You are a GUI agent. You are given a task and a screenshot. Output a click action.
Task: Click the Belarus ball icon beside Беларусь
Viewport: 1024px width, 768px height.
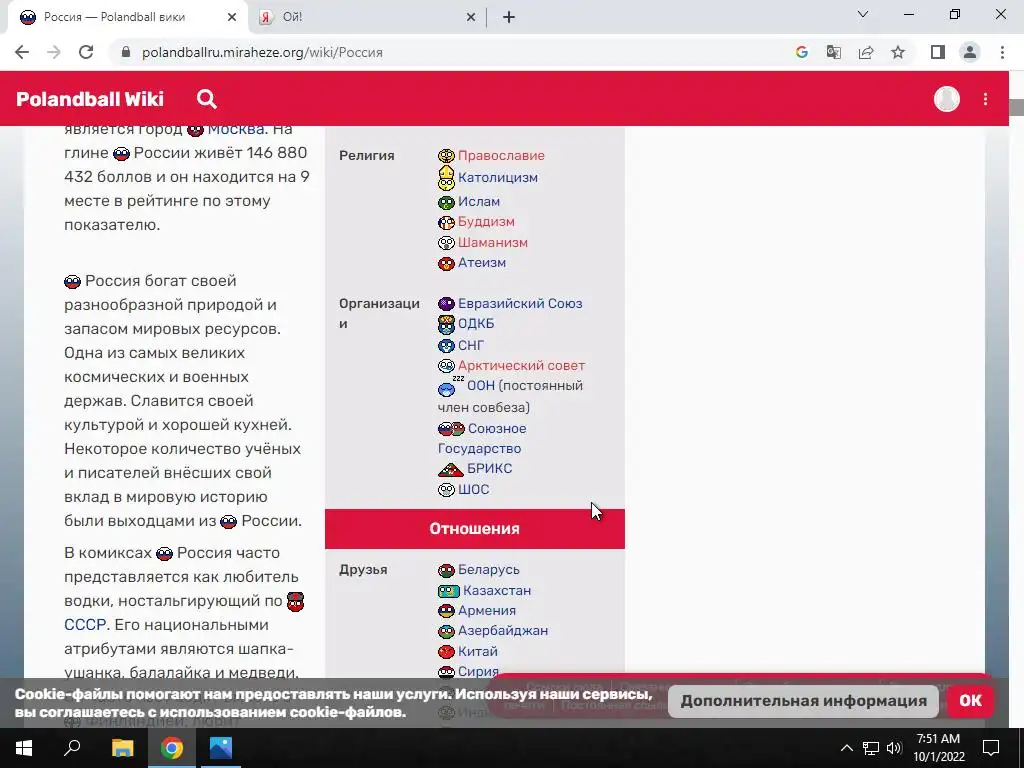coord(446,570)
